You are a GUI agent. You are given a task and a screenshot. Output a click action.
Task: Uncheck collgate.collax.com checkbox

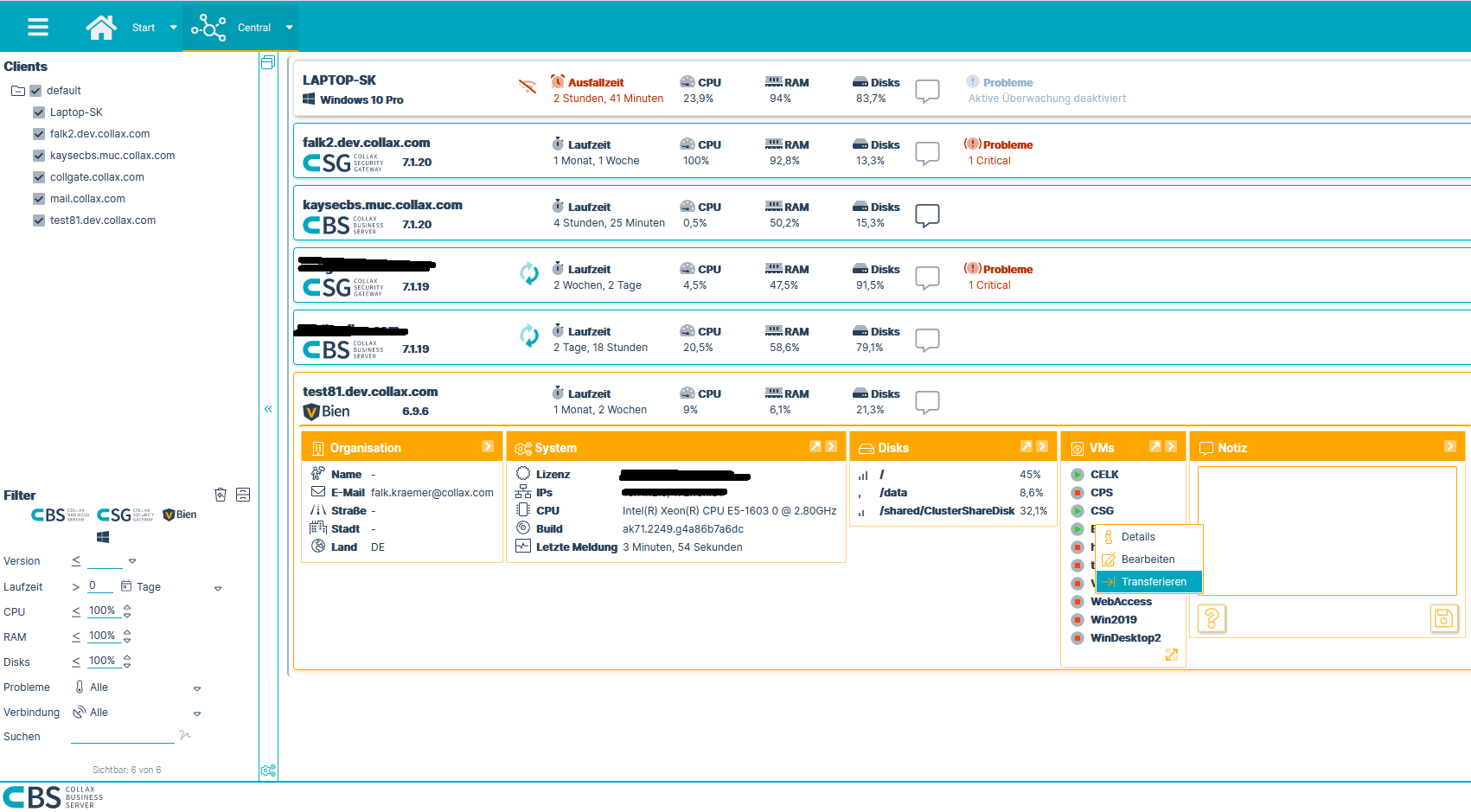click(39, 177)
